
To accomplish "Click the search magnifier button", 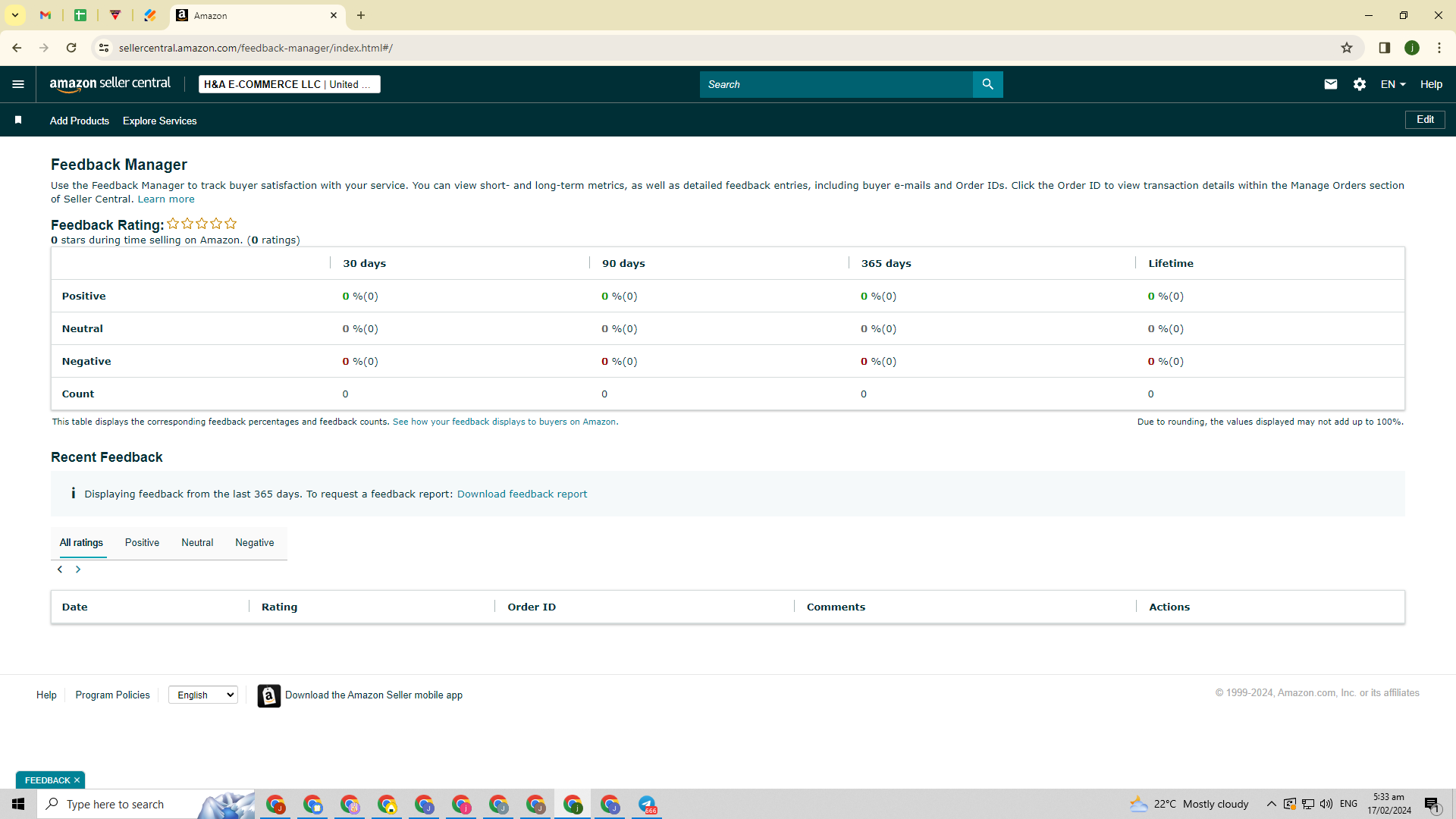I will click(987, 84).
